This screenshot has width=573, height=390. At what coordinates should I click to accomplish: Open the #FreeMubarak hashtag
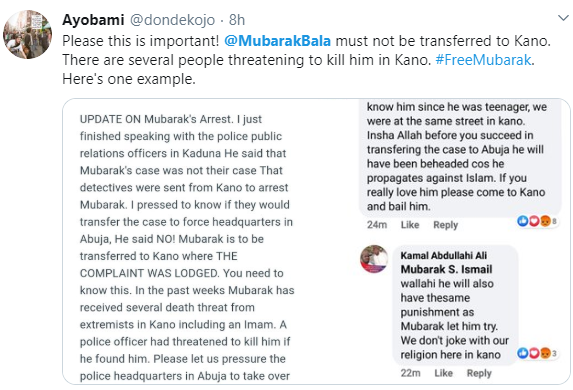click(x=483, y=60)
